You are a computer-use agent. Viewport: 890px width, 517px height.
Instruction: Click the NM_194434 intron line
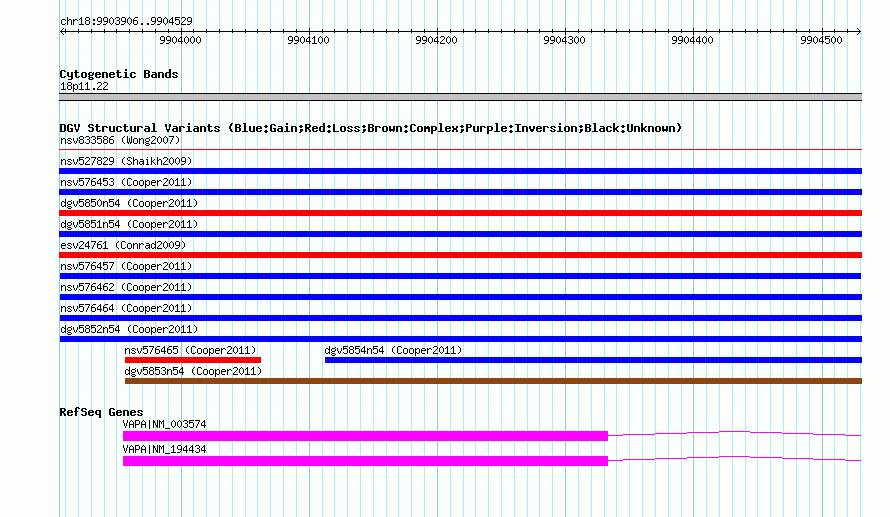pos(734,459)
